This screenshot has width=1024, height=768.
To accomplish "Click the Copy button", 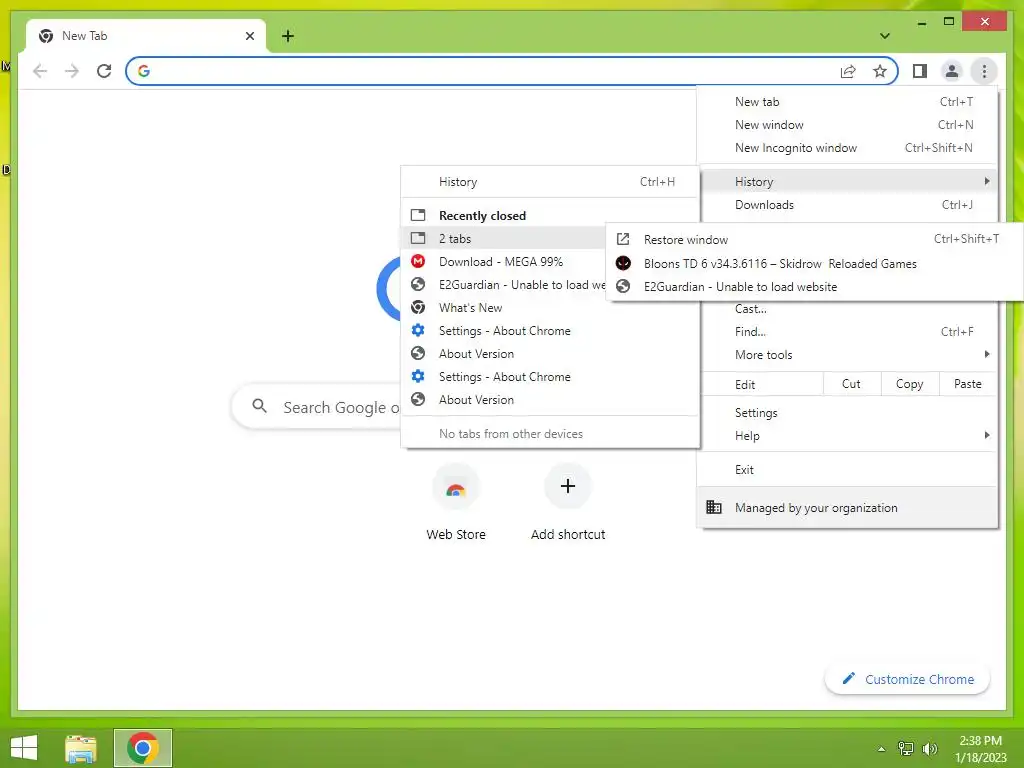I will (910, 384).
